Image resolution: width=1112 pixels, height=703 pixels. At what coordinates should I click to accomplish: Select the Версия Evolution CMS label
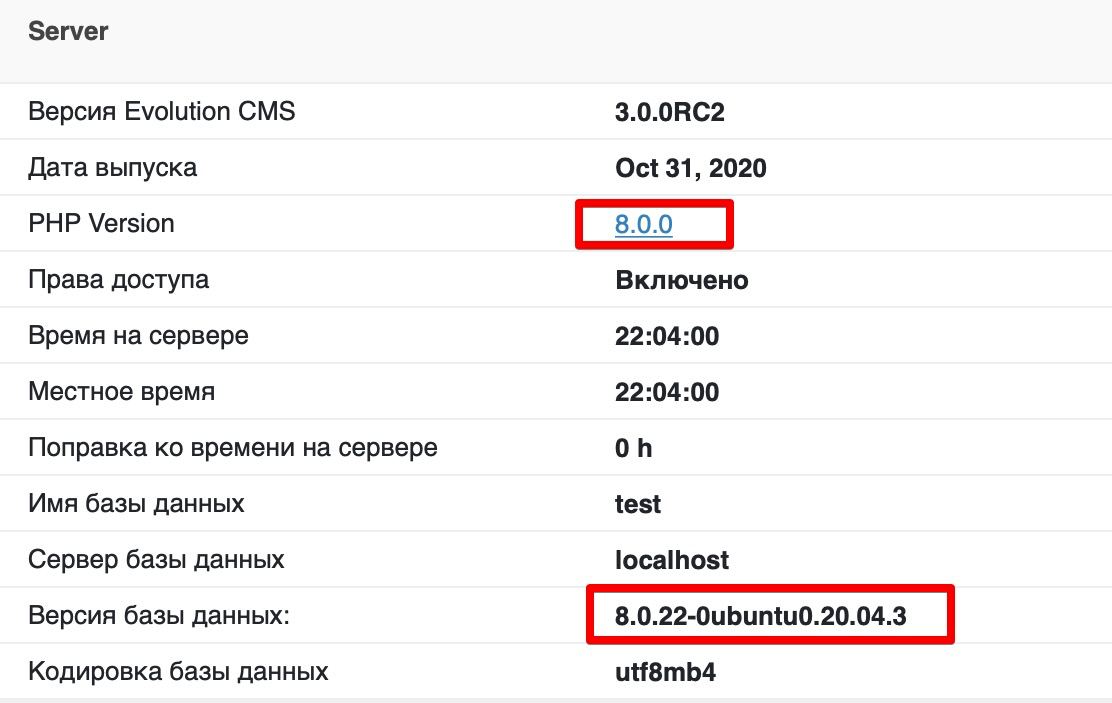point(162,111)
